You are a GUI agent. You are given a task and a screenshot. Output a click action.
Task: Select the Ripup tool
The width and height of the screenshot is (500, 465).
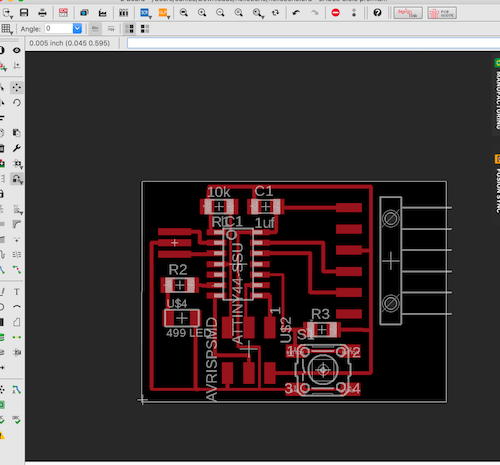click(16, 269)
